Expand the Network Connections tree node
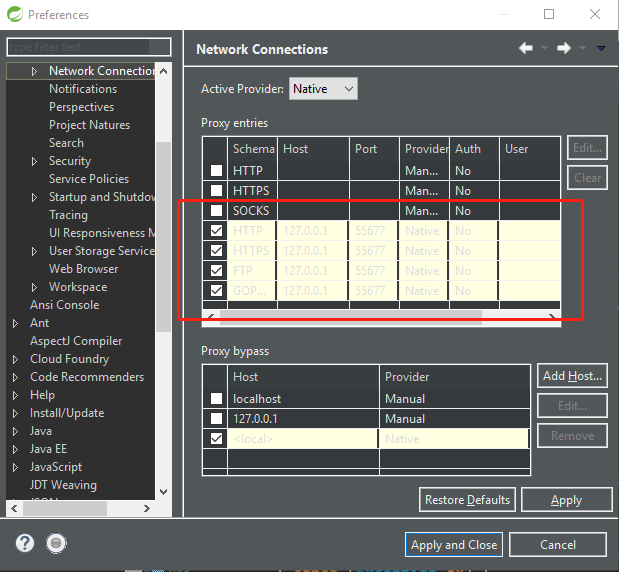Viewport: 619px width, 572px height. [34, 71]
